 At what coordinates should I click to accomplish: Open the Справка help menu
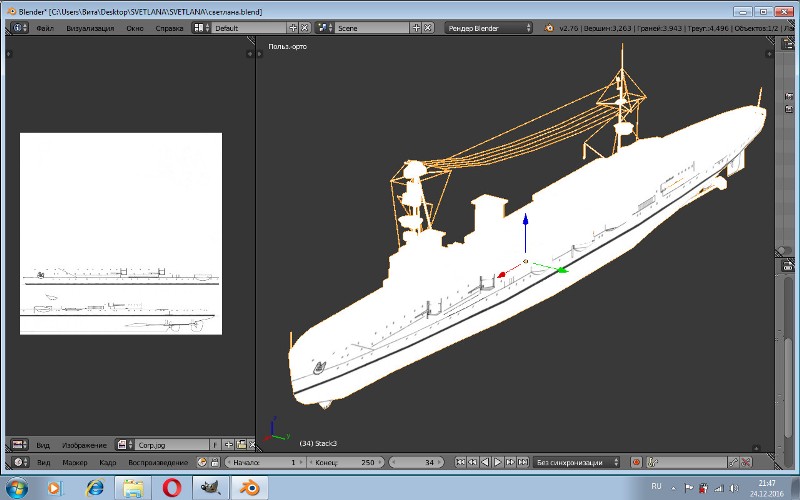170,28
